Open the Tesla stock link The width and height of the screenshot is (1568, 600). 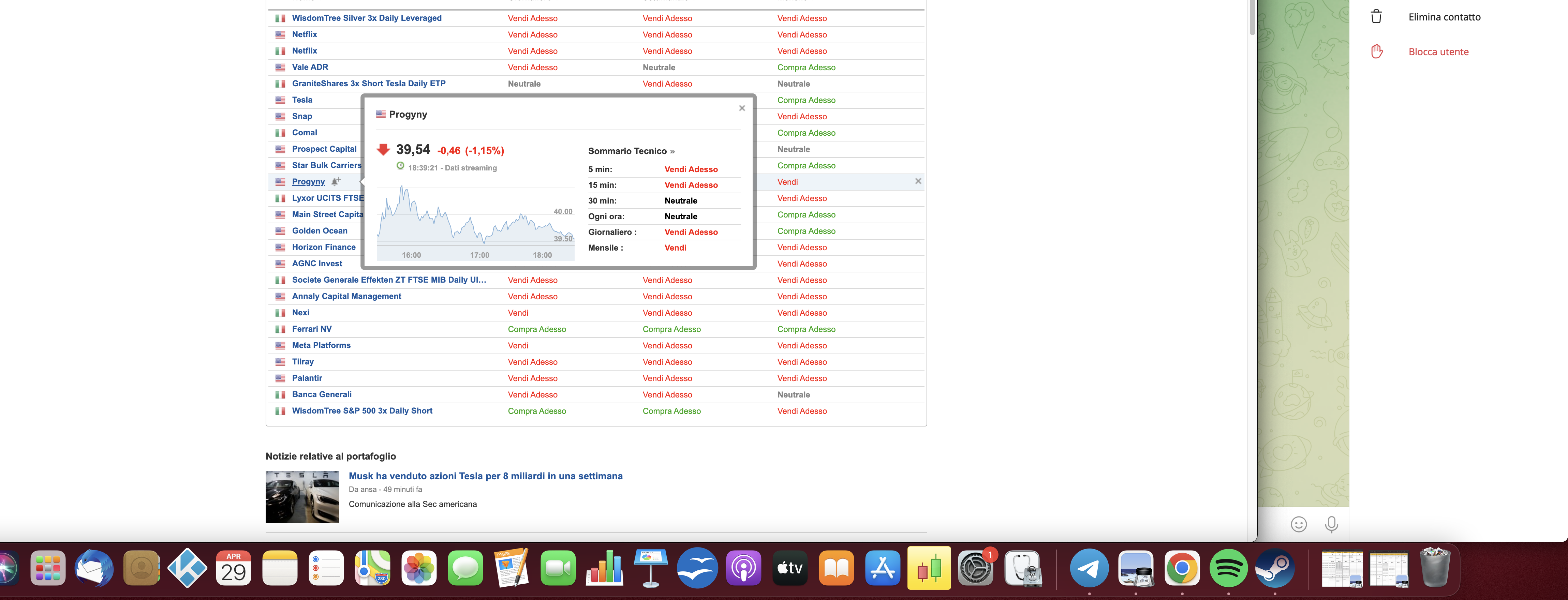pyautogui.click(x=302, y=100)
